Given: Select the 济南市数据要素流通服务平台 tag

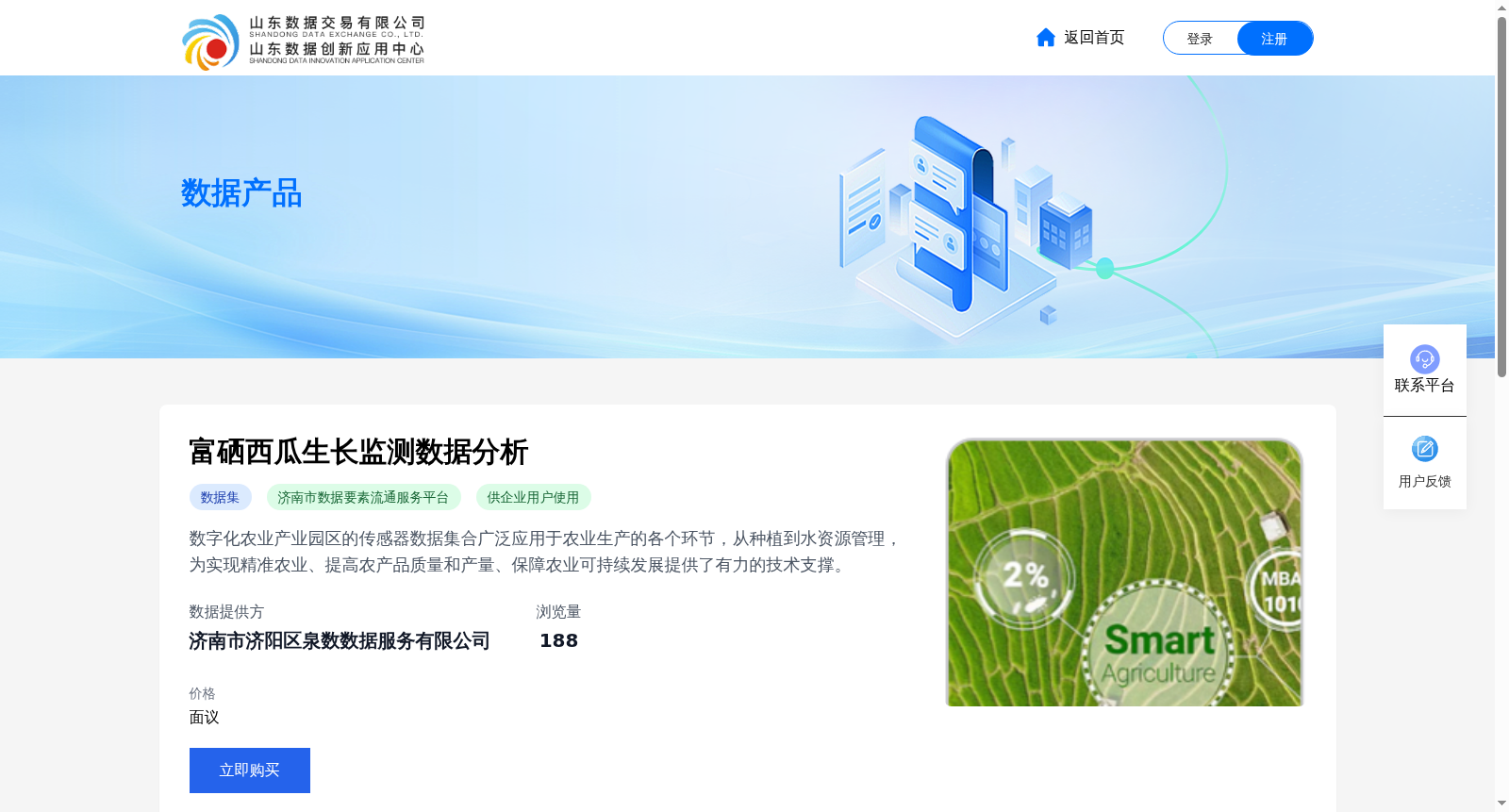Looking at the screenshot, I should click(363, 497).
